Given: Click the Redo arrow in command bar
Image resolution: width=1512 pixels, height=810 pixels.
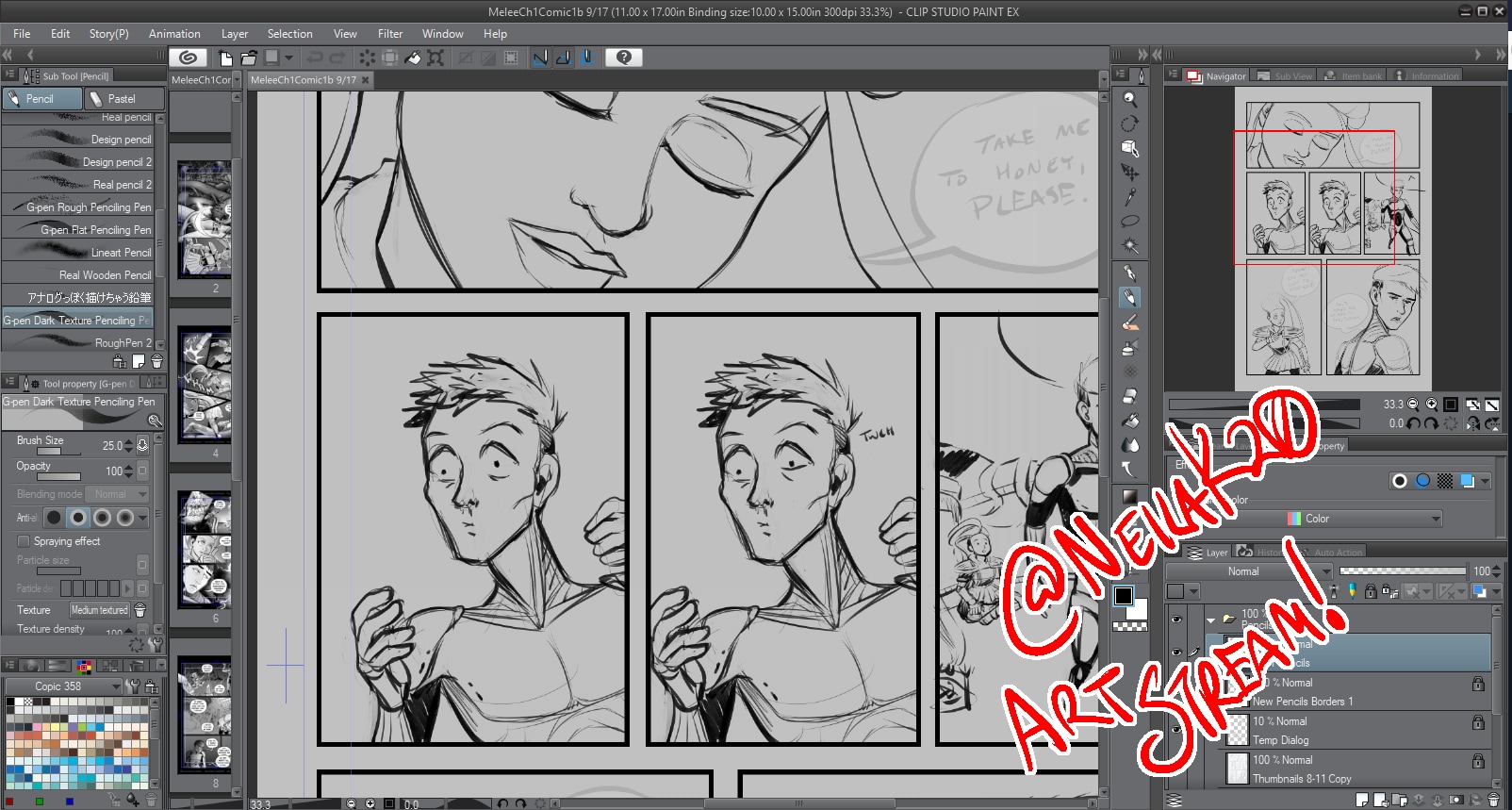Looking at the screenshot, I should (x=337, y=58).
